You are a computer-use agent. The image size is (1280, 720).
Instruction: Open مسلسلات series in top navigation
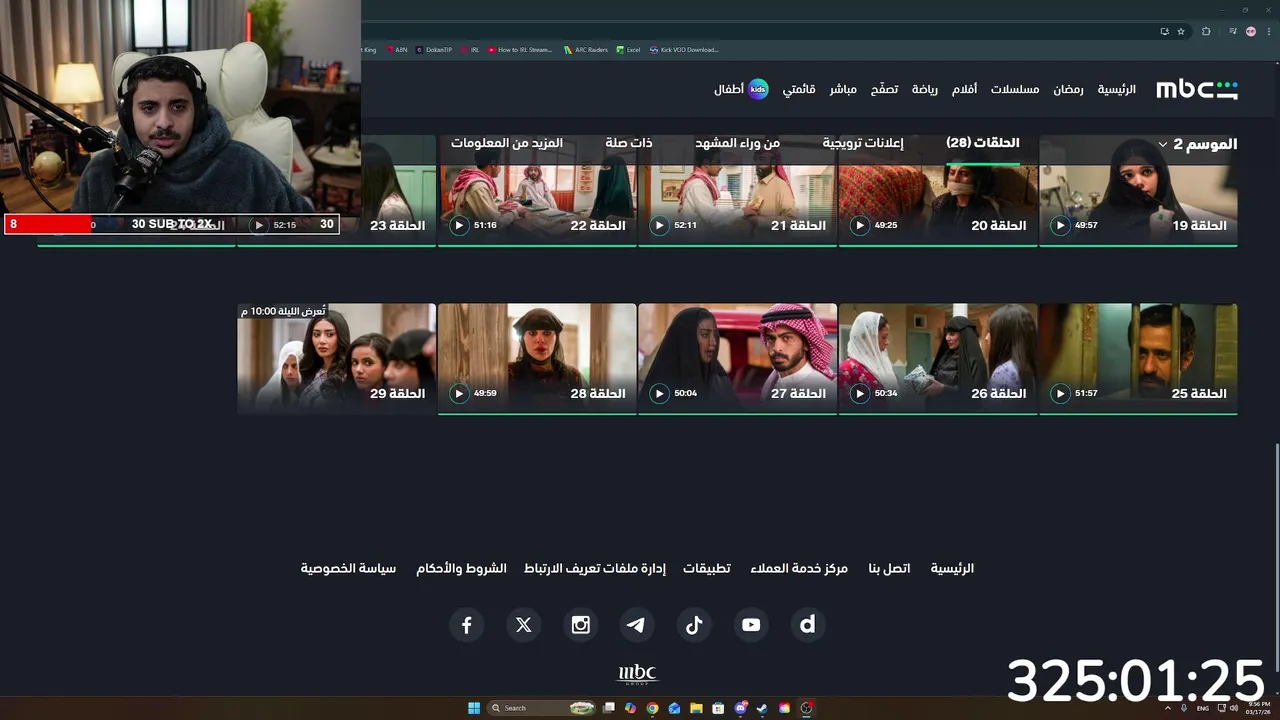pos(1015,89)
